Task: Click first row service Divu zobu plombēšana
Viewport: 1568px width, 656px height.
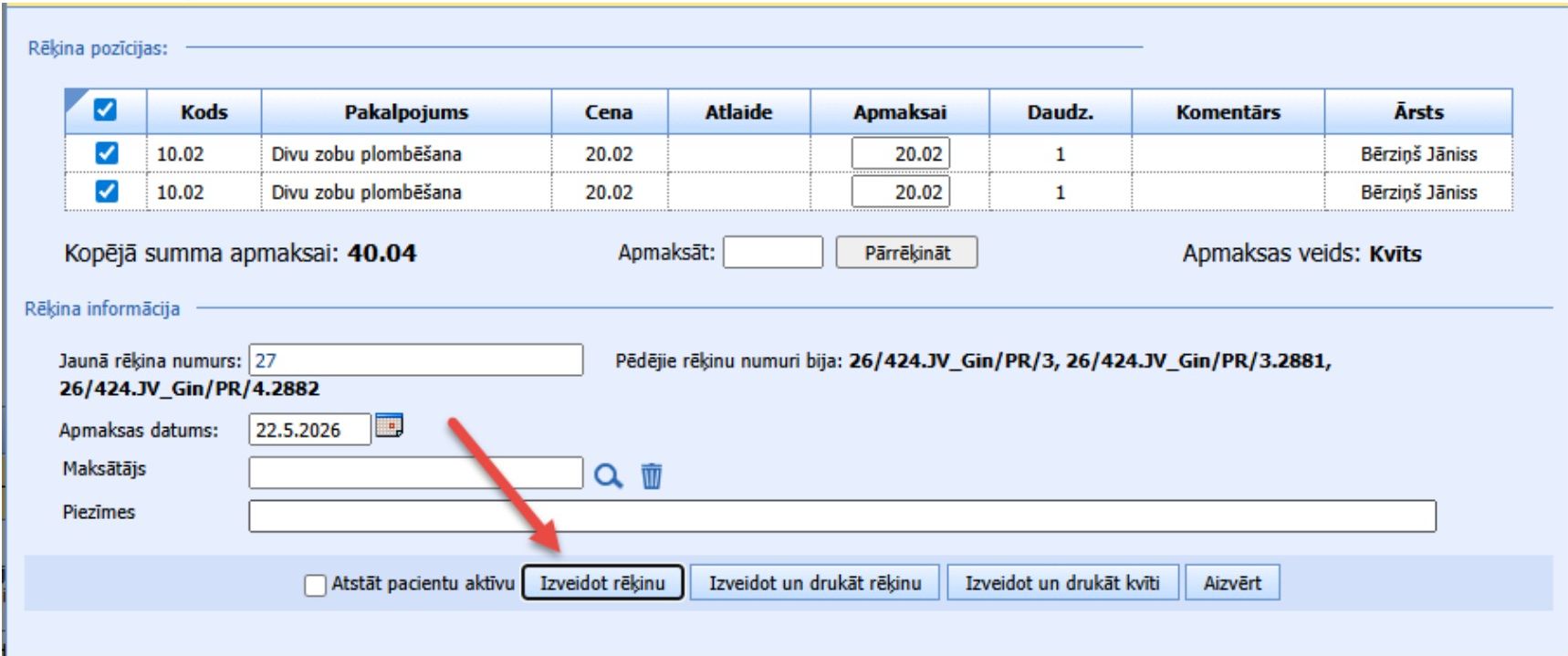Action: point(367,154)
